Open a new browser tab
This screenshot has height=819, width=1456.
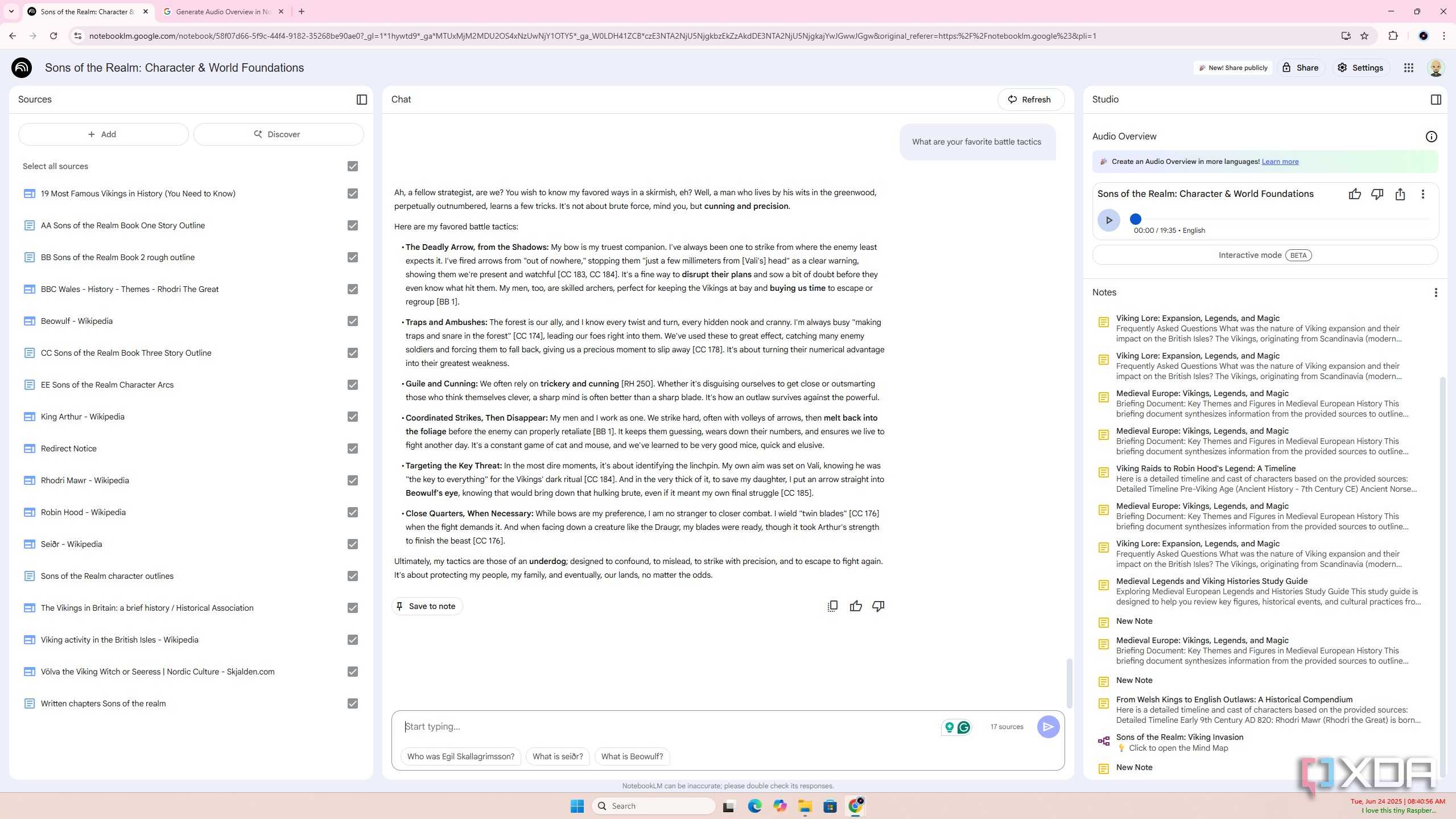(x=302, y=11)
